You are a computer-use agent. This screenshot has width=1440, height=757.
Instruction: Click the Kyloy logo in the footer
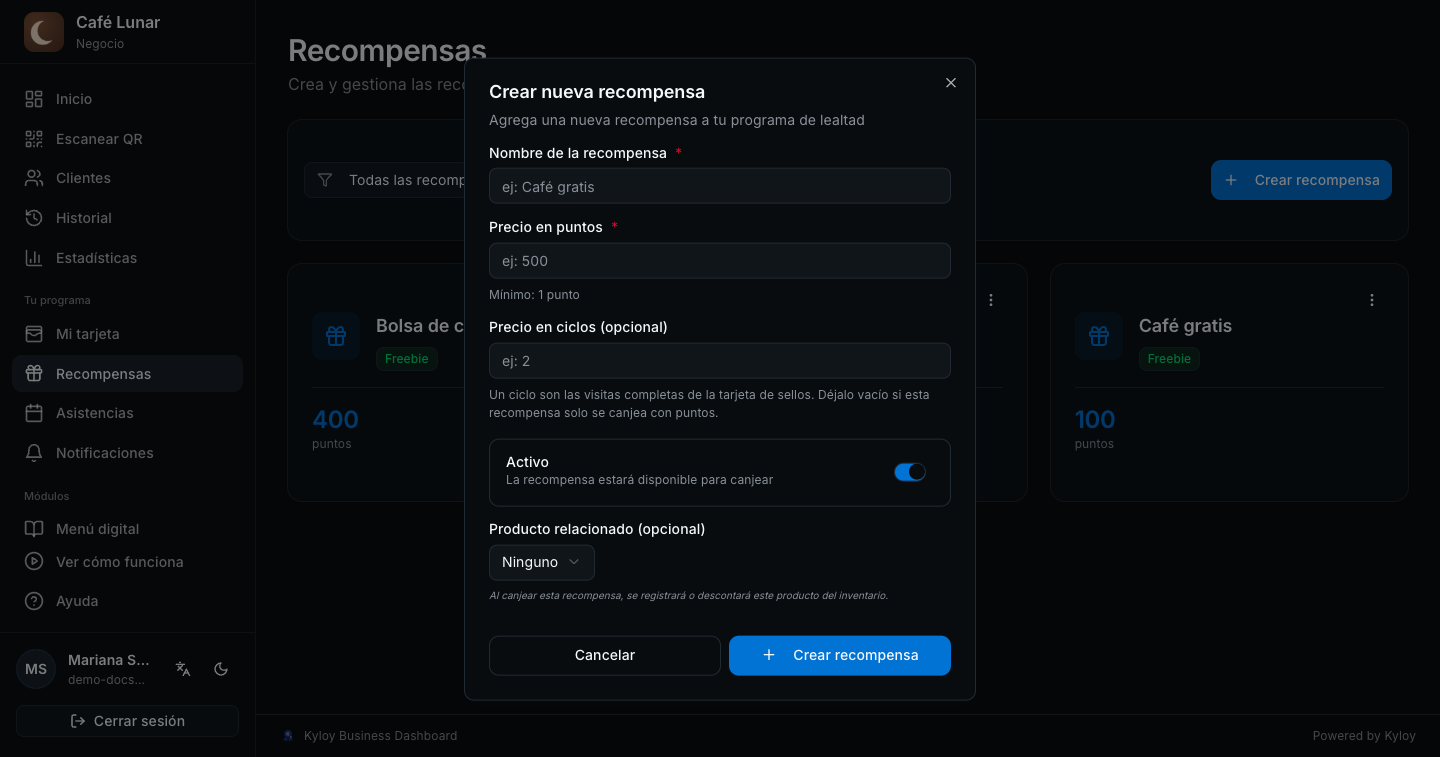pos(289,736)
